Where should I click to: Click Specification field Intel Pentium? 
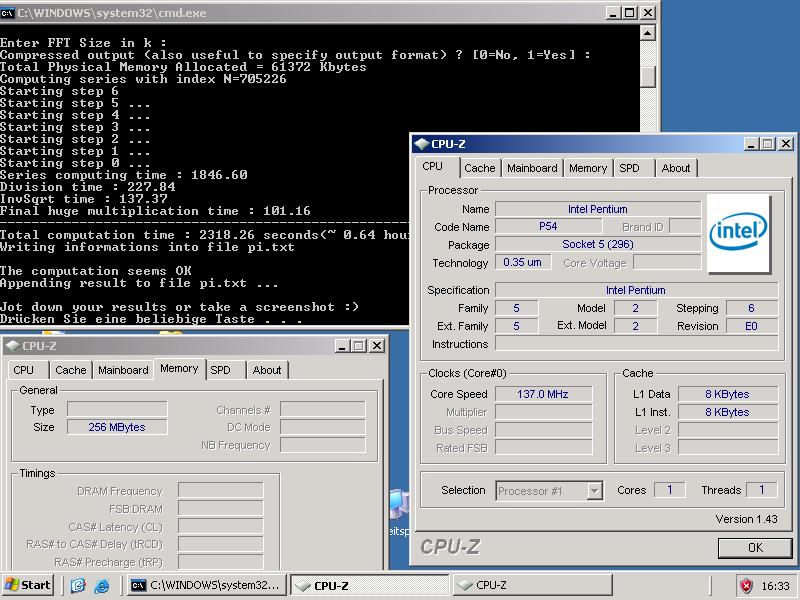636,290
